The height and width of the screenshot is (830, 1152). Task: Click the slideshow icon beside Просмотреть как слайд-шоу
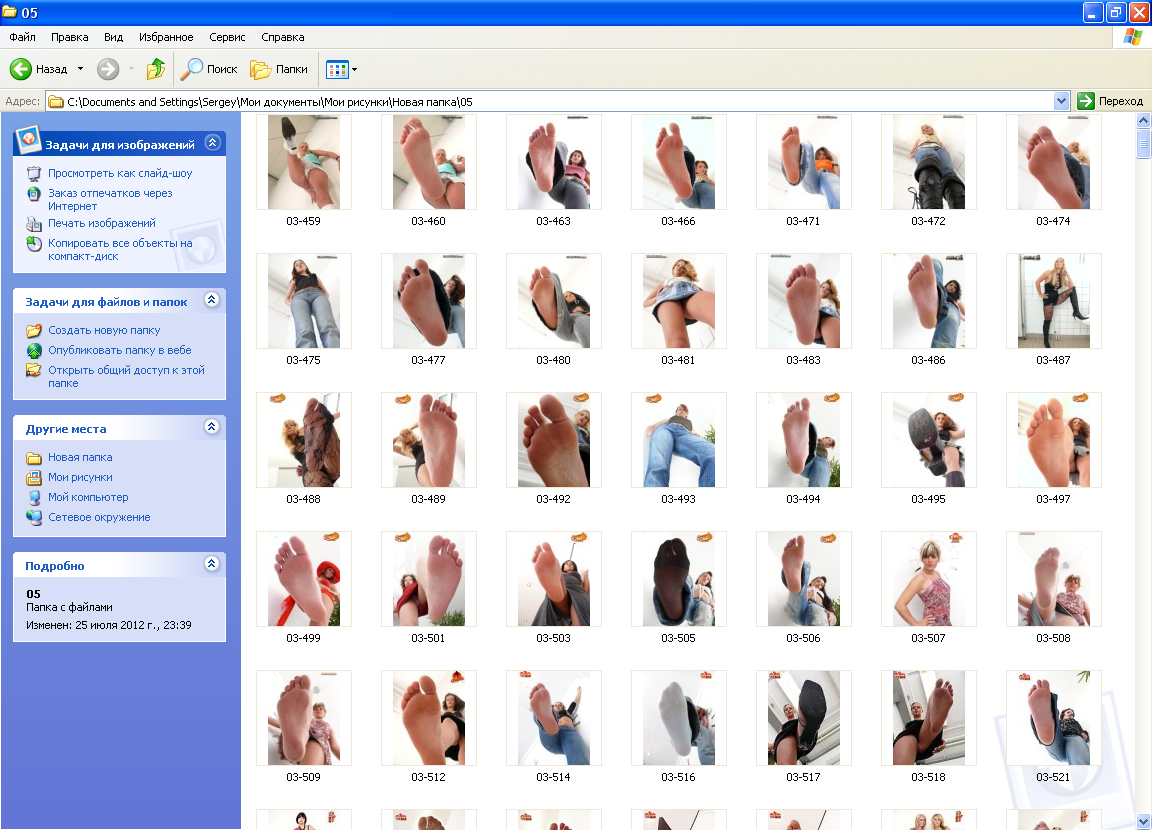pos(34,173)
